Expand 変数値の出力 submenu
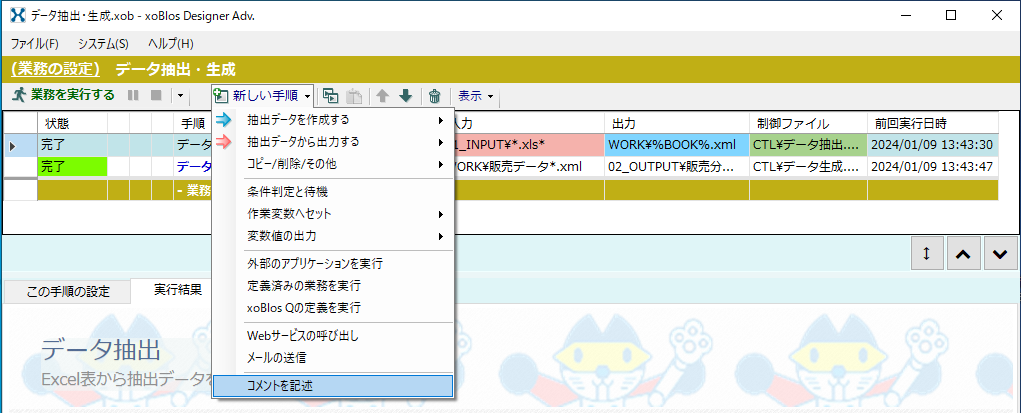Viewport: 1021px width, 413px height. click(x=333, y=235)
